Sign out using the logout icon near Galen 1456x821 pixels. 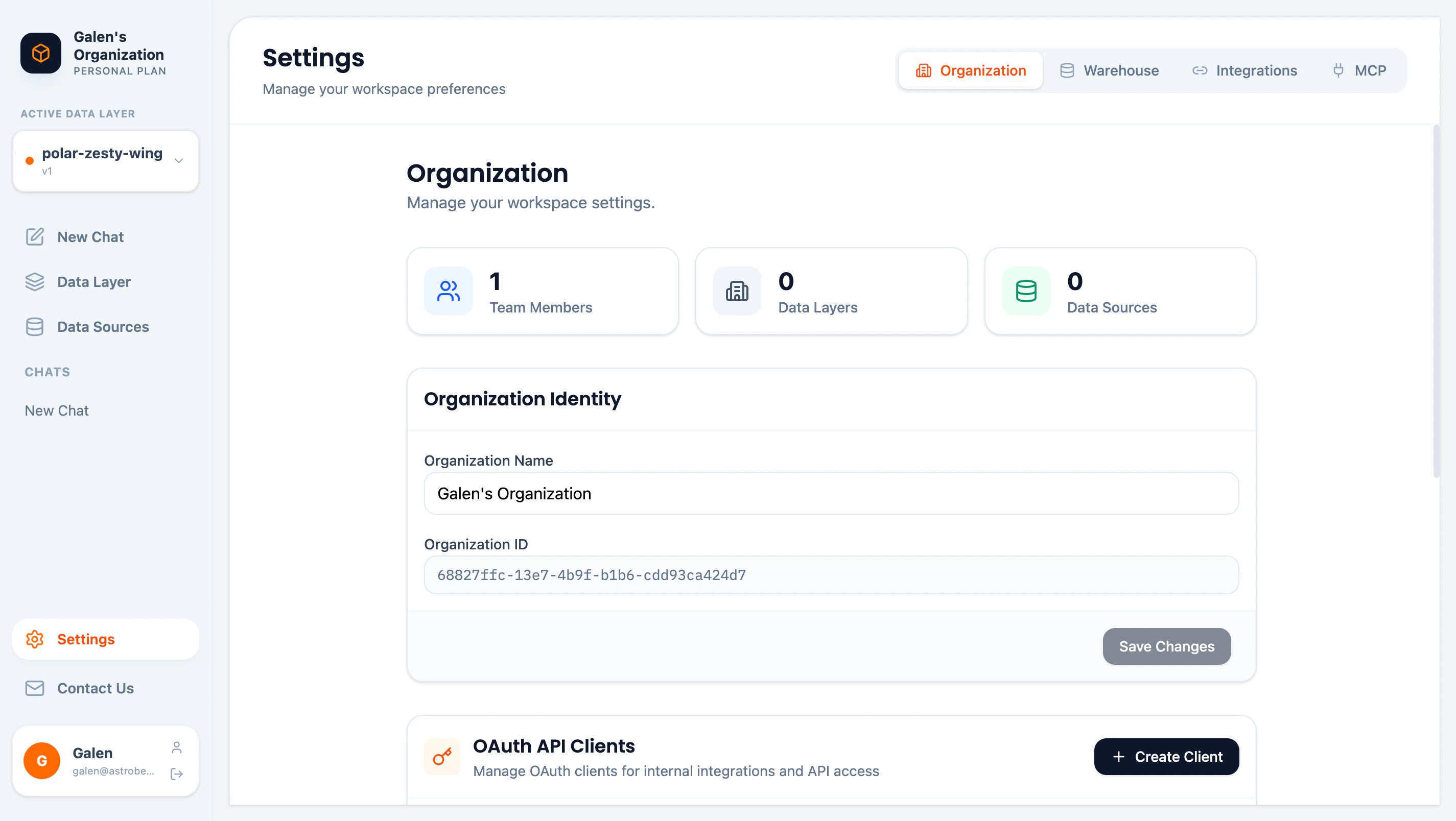click(177, 775)
